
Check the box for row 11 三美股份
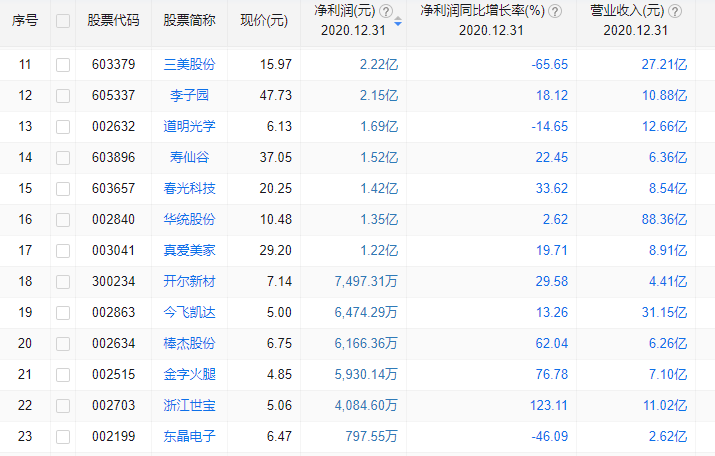[x=63, y=65]
